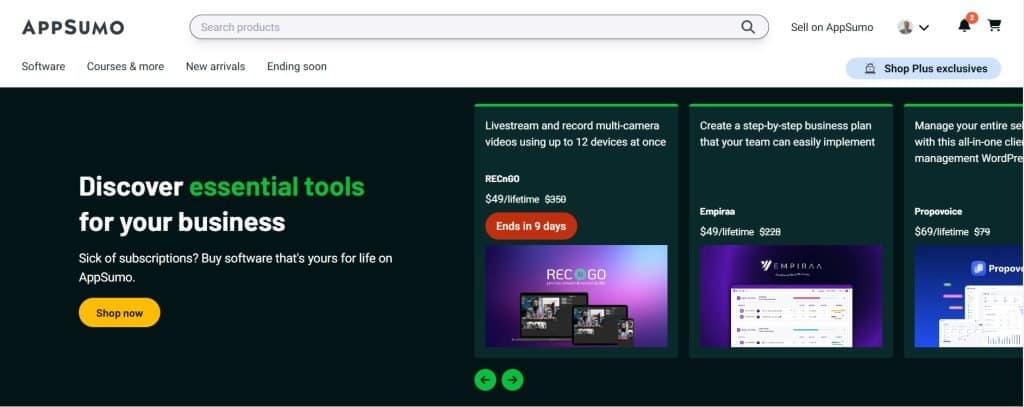
Task: Open Courses & more menu
Action: [125, 67]
